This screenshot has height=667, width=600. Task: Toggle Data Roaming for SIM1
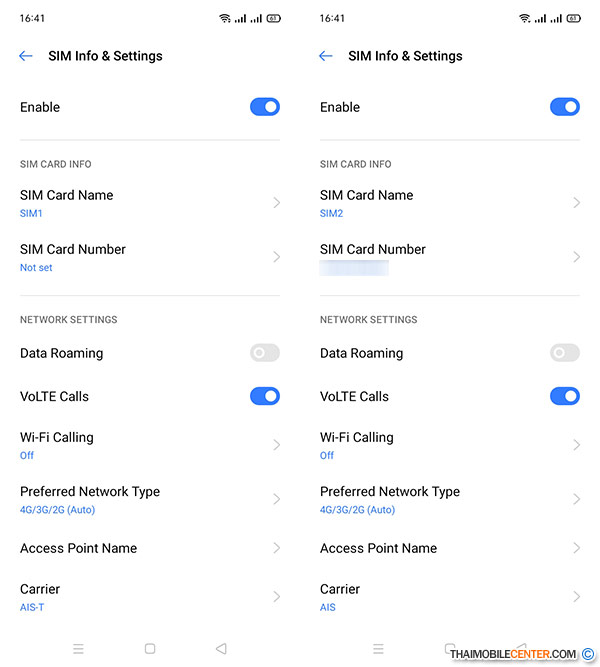click(265, 353)
